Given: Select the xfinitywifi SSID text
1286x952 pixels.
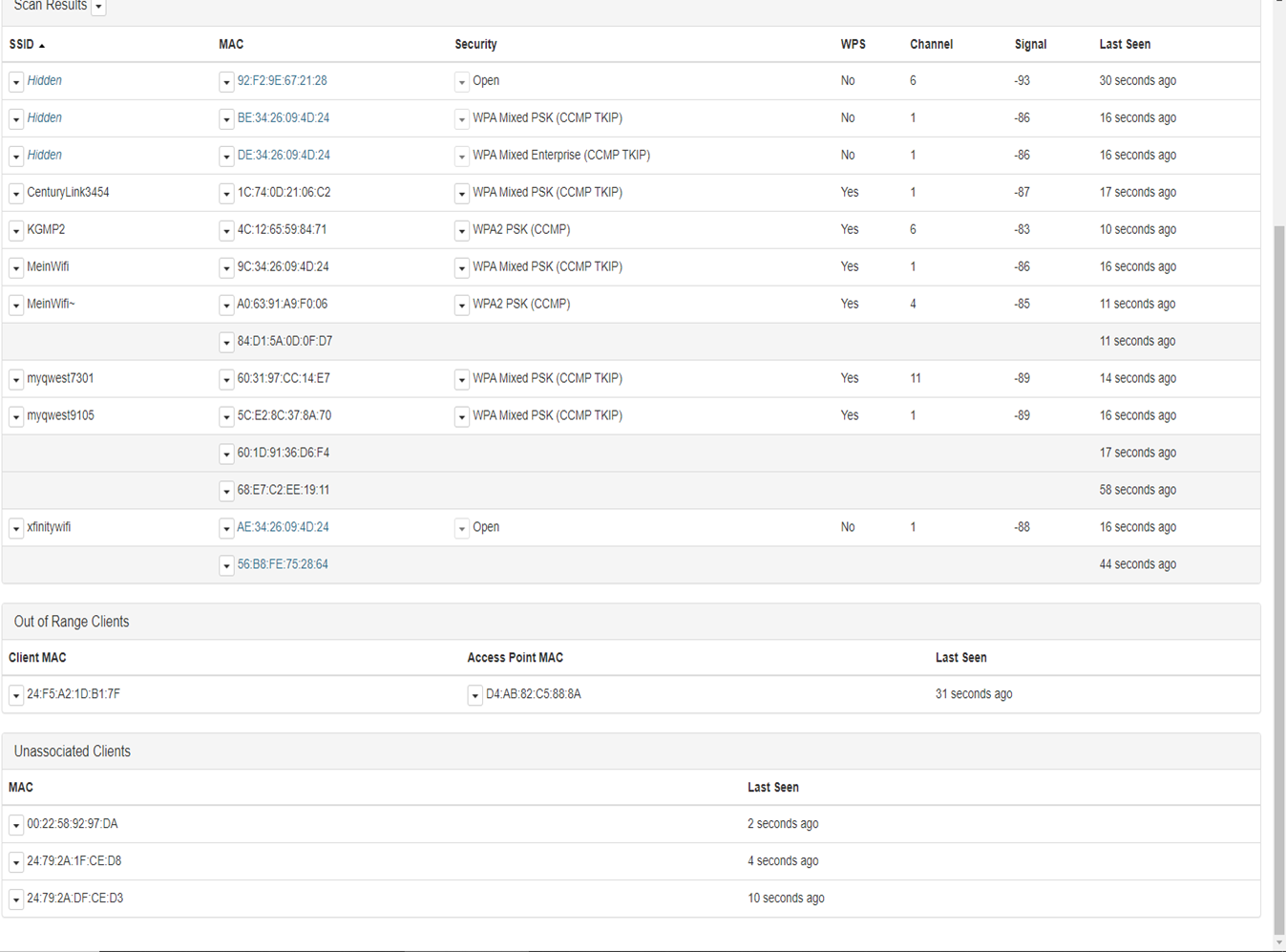Looking at the screenshot, I should [x=49, y=527].
